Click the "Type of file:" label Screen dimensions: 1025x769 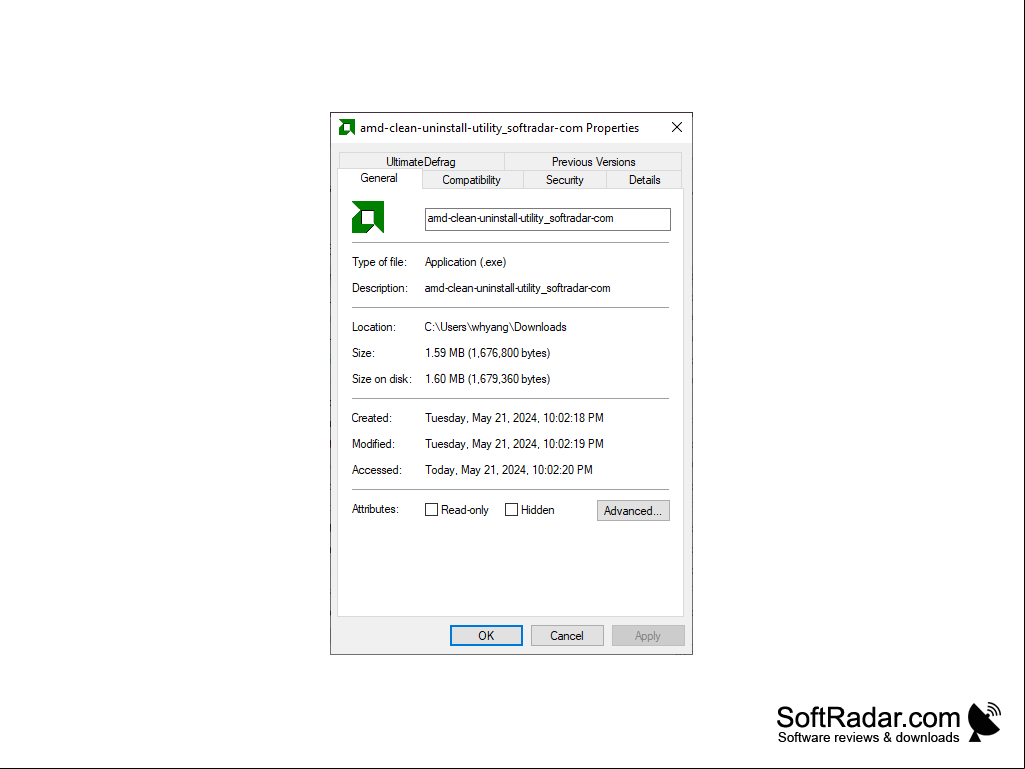click(379, 262)
